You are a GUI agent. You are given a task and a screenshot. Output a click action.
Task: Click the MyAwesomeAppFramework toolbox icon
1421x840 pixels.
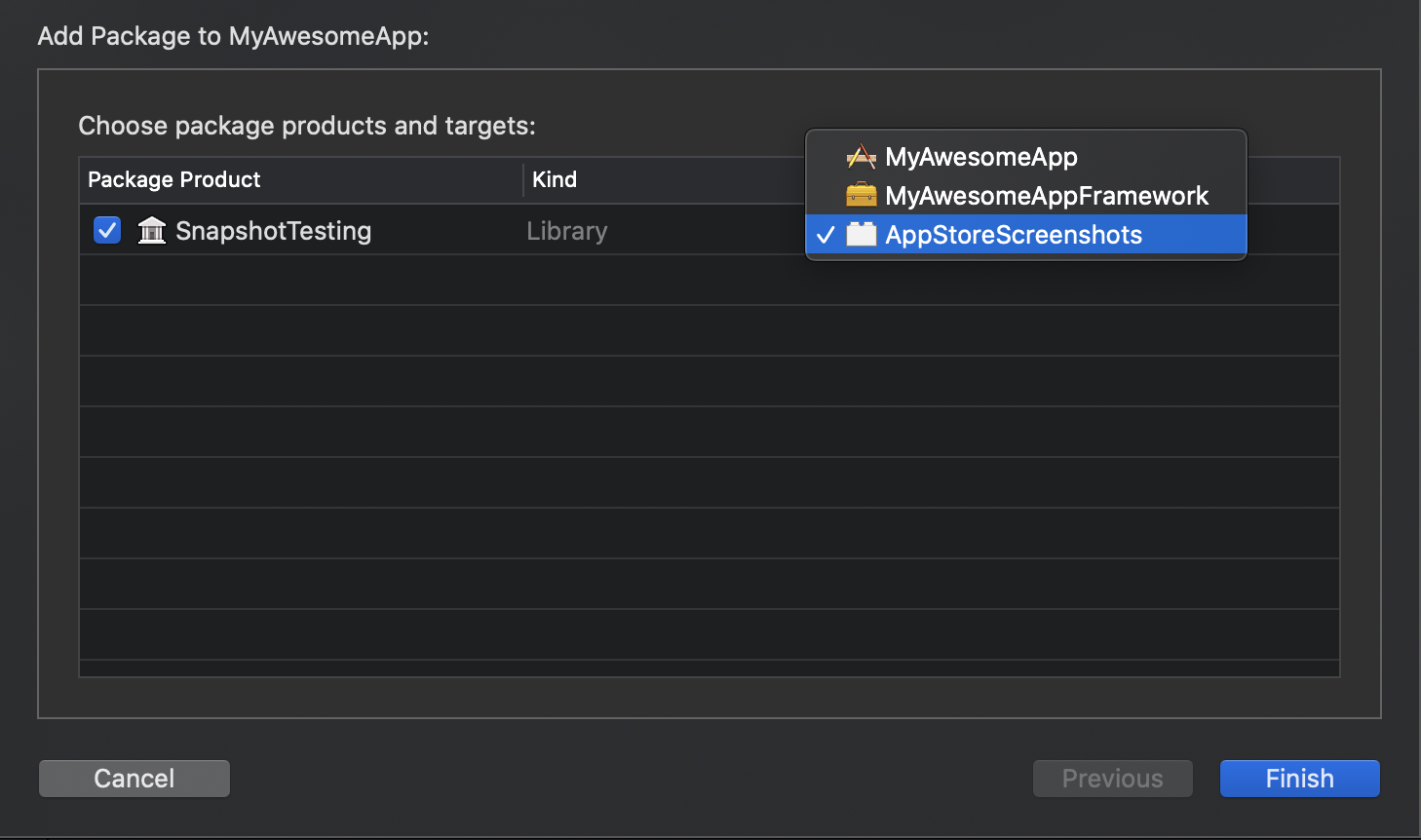click(861, 196)
